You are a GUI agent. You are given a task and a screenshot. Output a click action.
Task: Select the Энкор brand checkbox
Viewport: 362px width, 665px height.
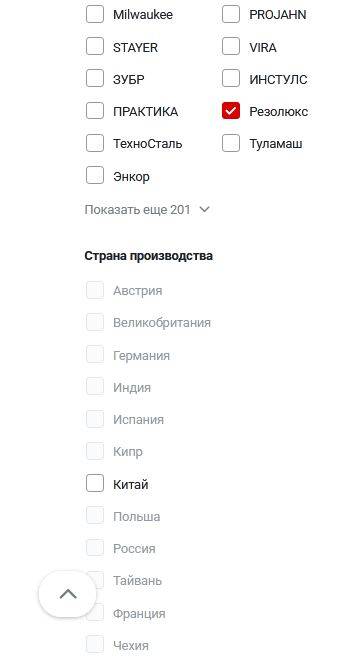[x=95, y=176]
